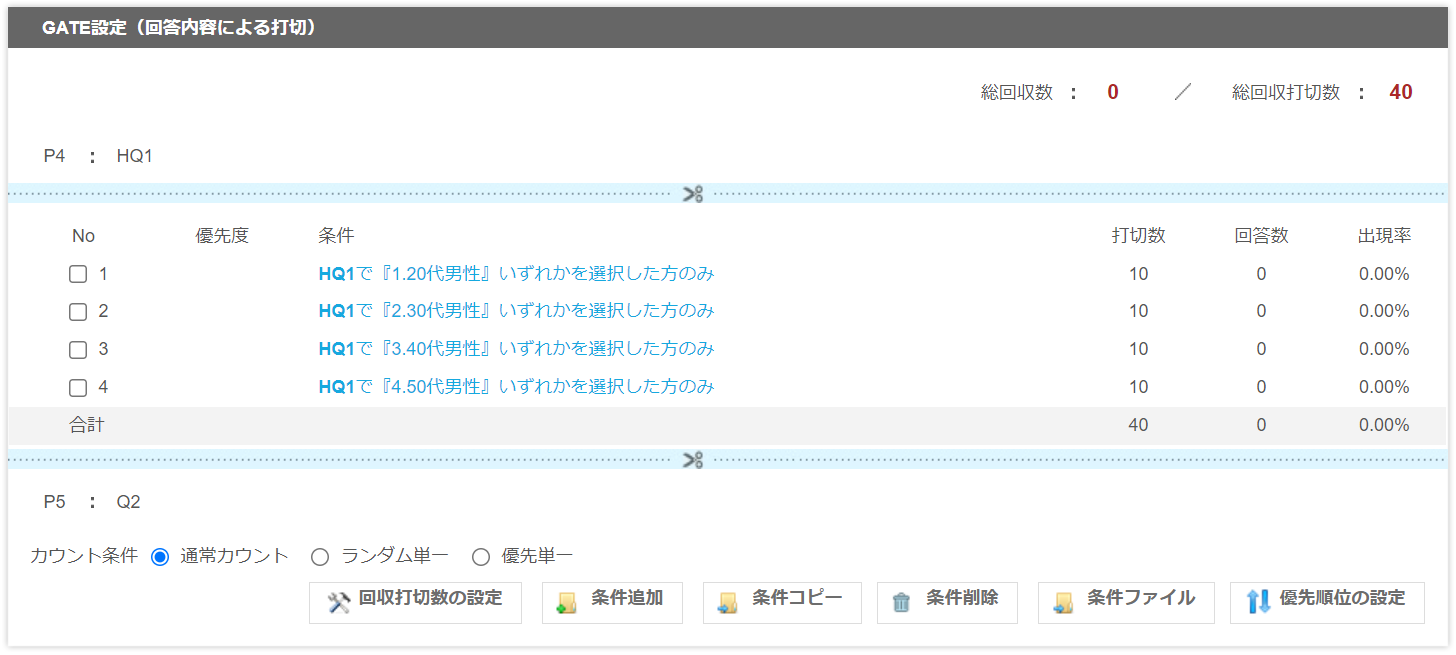Enable the checkbox for condition No 3

coord(78,350)
